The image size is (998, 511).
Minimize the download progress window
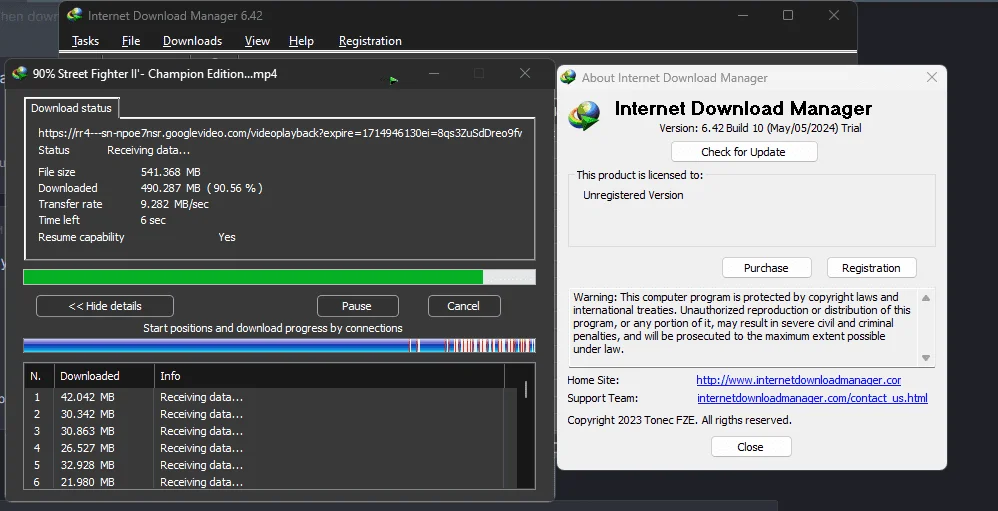point(434,73)
